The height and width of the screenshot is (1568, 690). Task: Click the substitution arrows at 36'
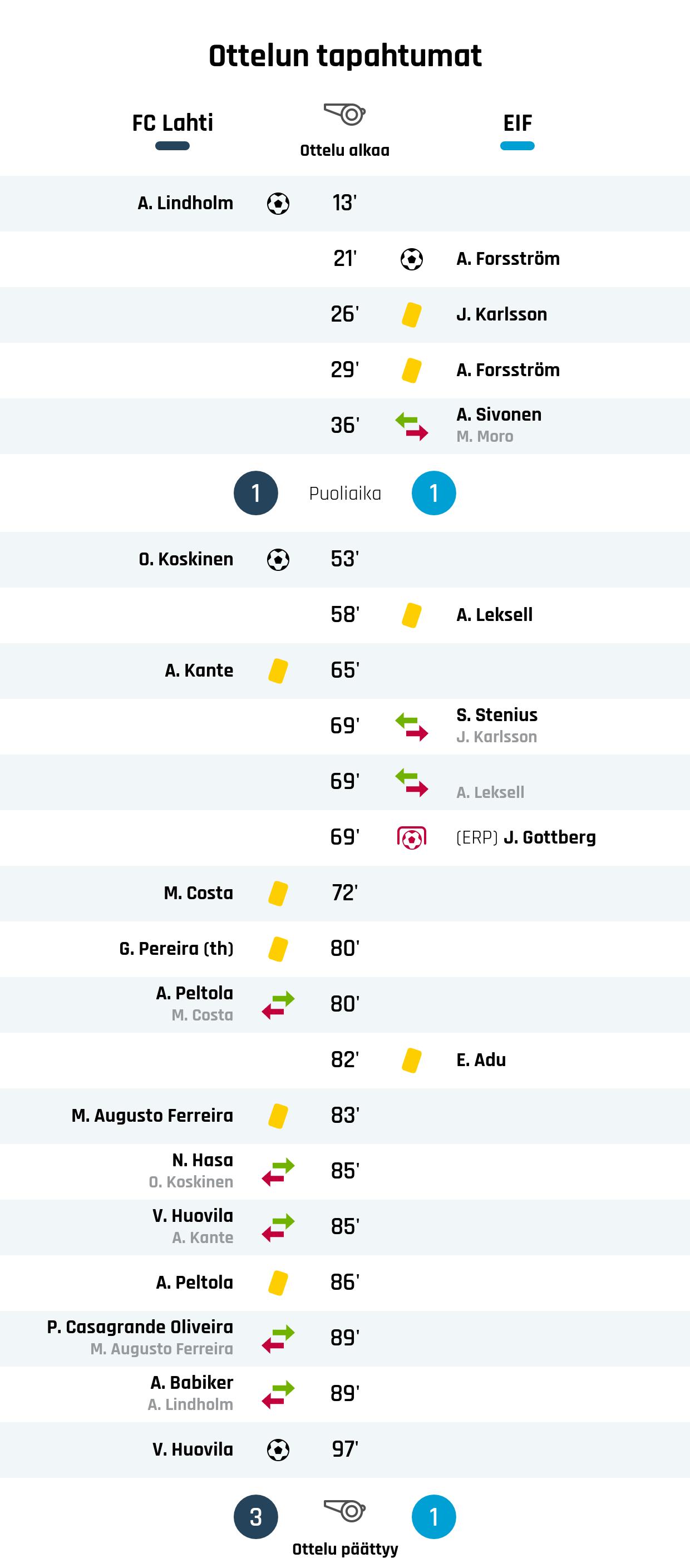(x=411, y=426)
